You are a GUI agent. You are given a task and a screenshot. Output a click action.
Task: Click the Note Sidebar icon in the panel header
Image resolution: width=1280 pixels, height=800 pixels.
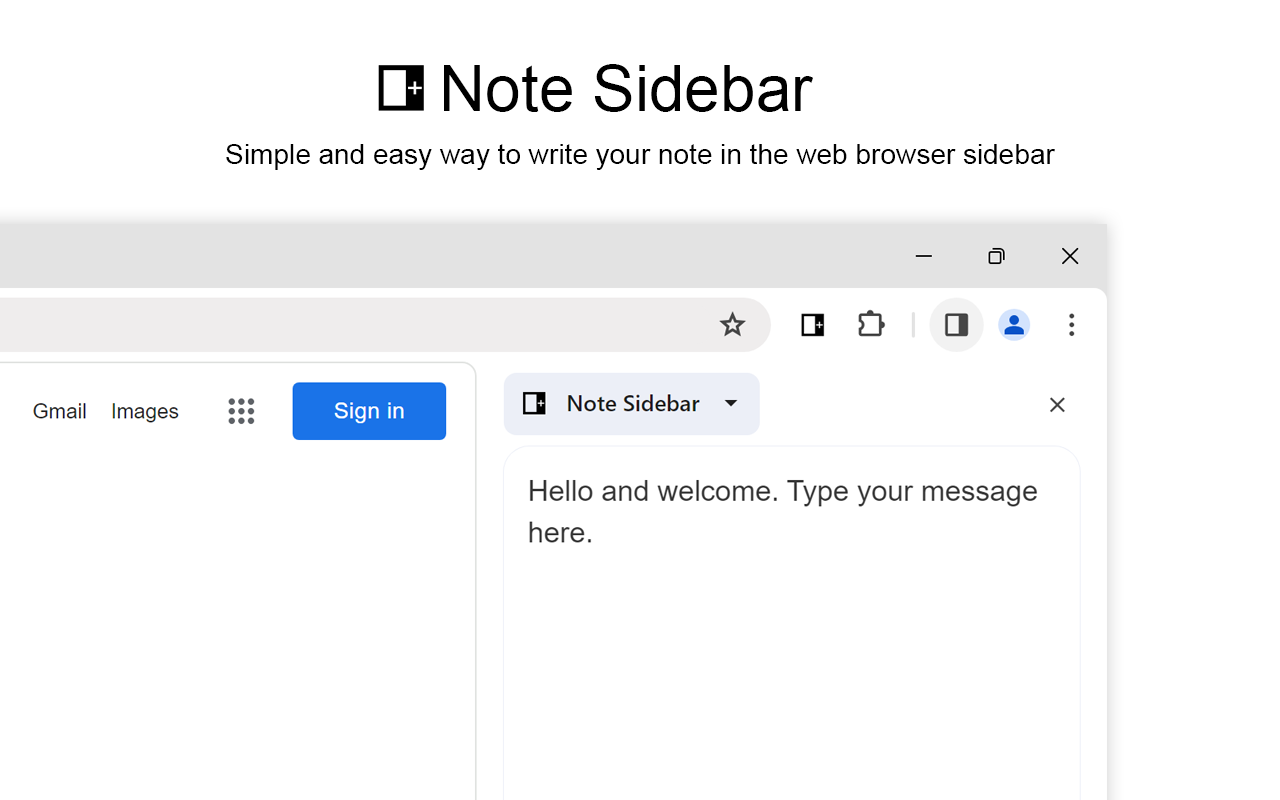coord(533,403)
